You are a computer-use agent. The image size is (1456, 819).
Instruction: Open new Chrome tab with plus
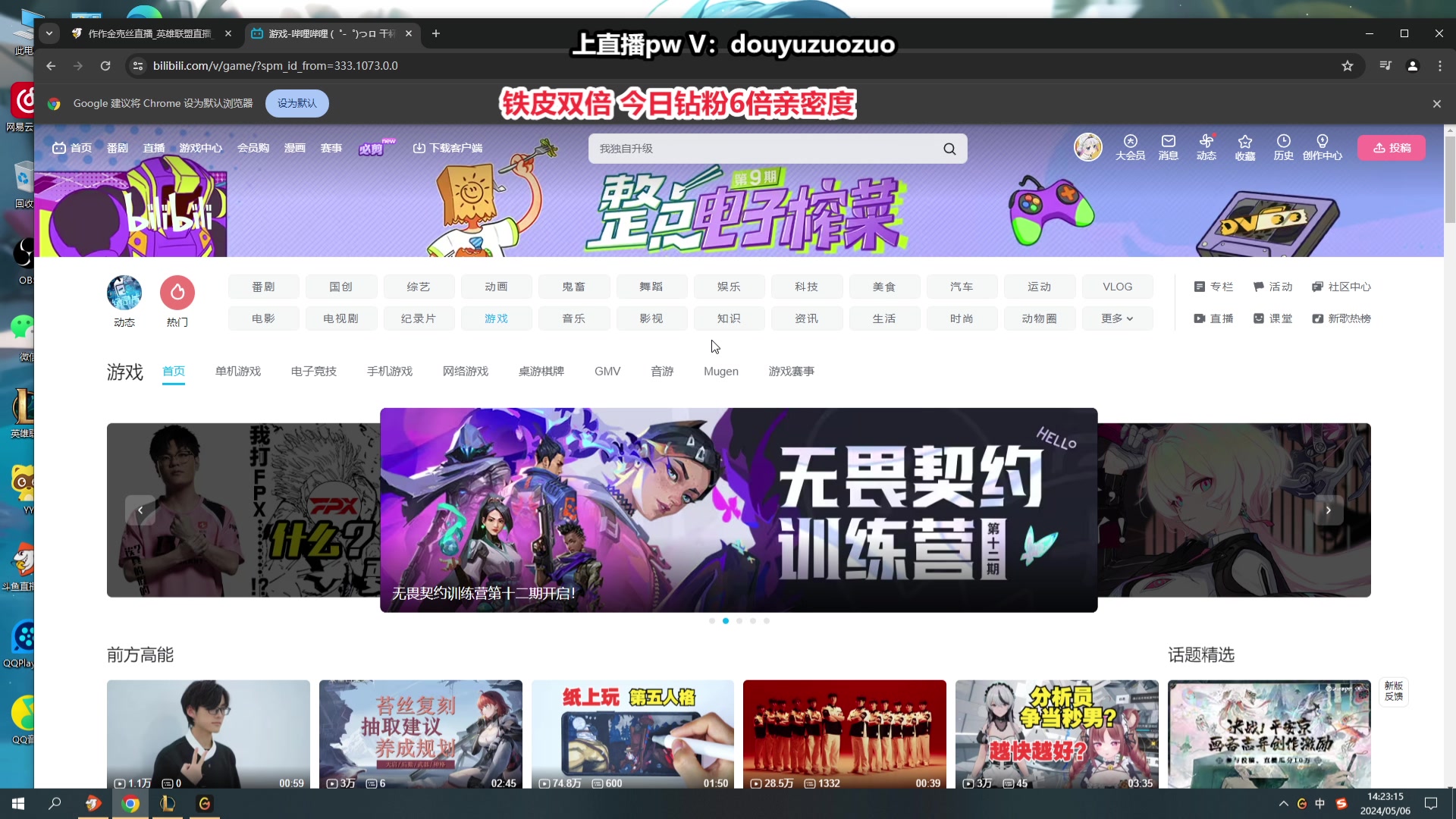click(x=435, y=33)
